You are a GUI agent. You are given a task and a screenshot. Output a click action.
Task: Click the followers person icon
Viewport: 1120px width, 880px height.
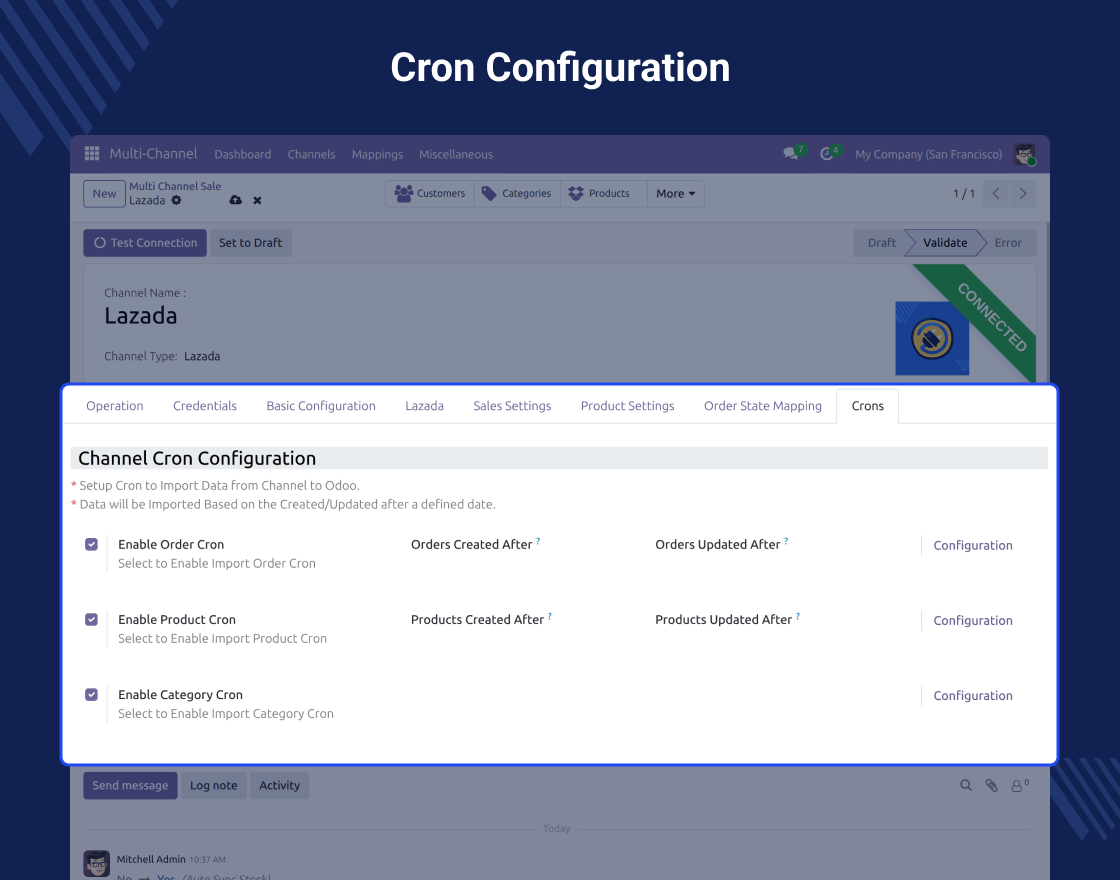pyautogui.click(x=1016, y=786)
